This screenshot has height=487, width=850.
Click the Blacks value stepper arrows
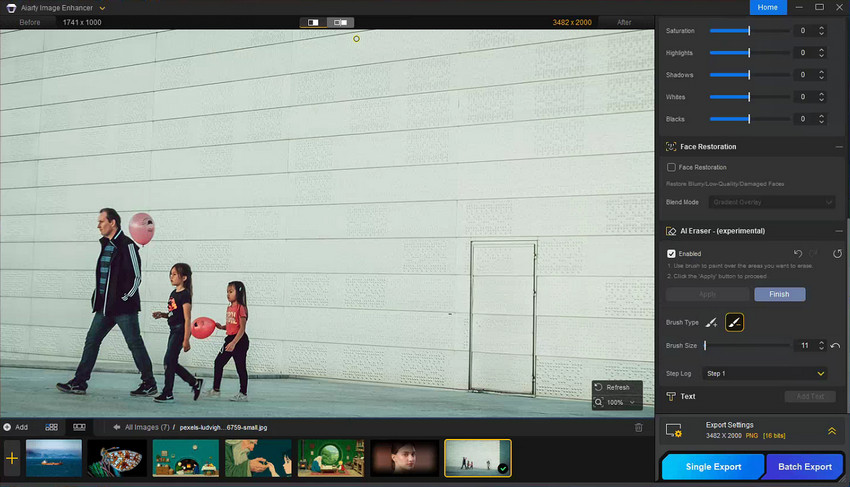(822, 119)
